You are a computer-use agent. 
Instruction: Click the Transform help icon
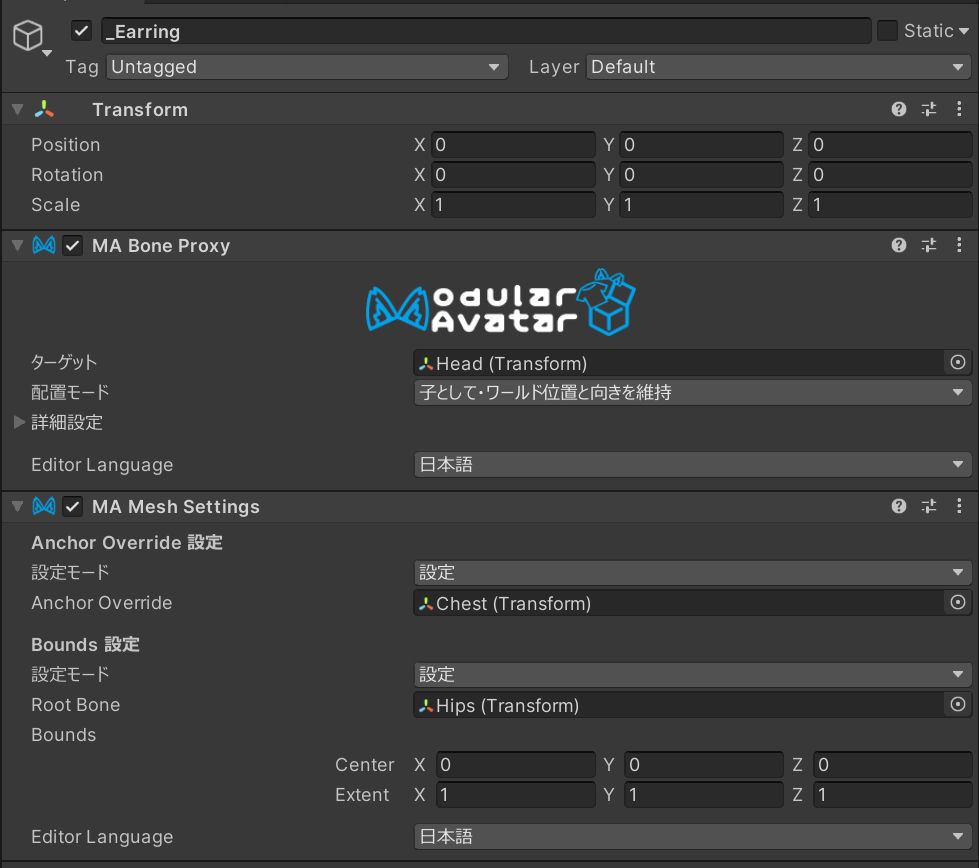pos(897,109)
